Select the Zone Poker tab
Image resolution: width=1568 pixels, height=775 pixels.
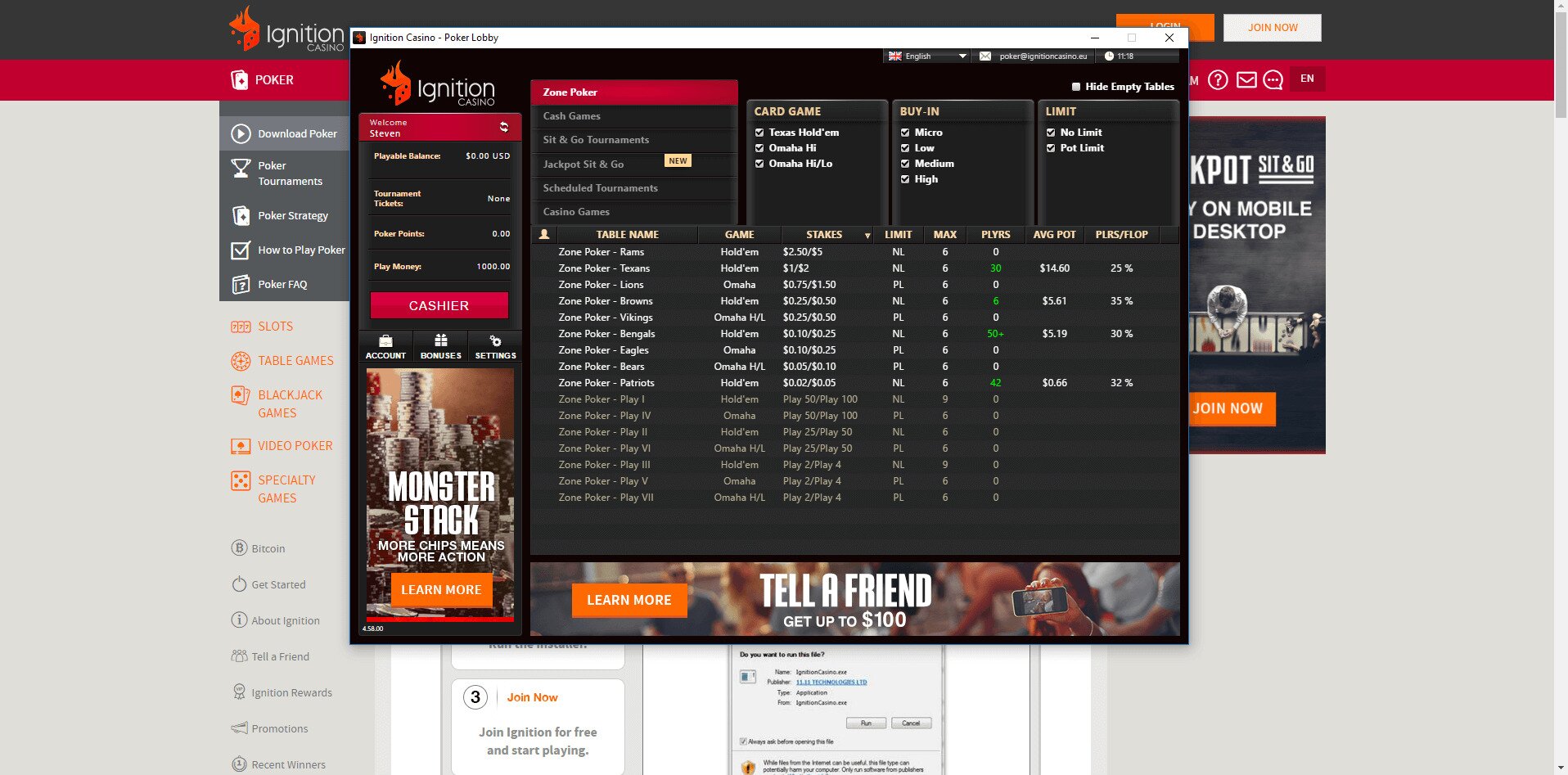click(x=634, y=92)
